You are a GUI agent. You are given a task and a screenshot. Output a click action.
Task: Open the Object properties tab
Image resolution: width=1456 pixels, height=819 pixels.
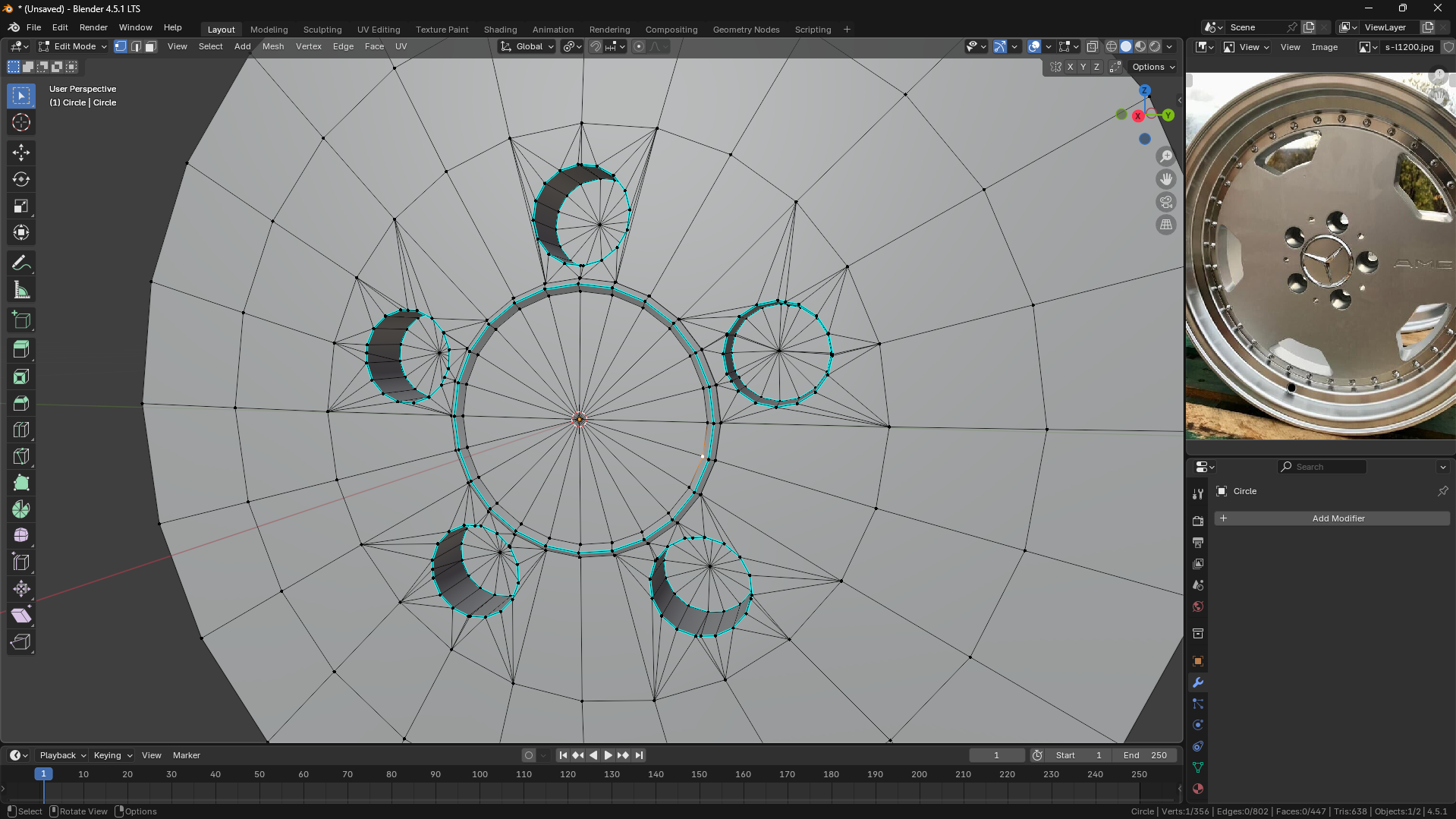click(1198, 661)
